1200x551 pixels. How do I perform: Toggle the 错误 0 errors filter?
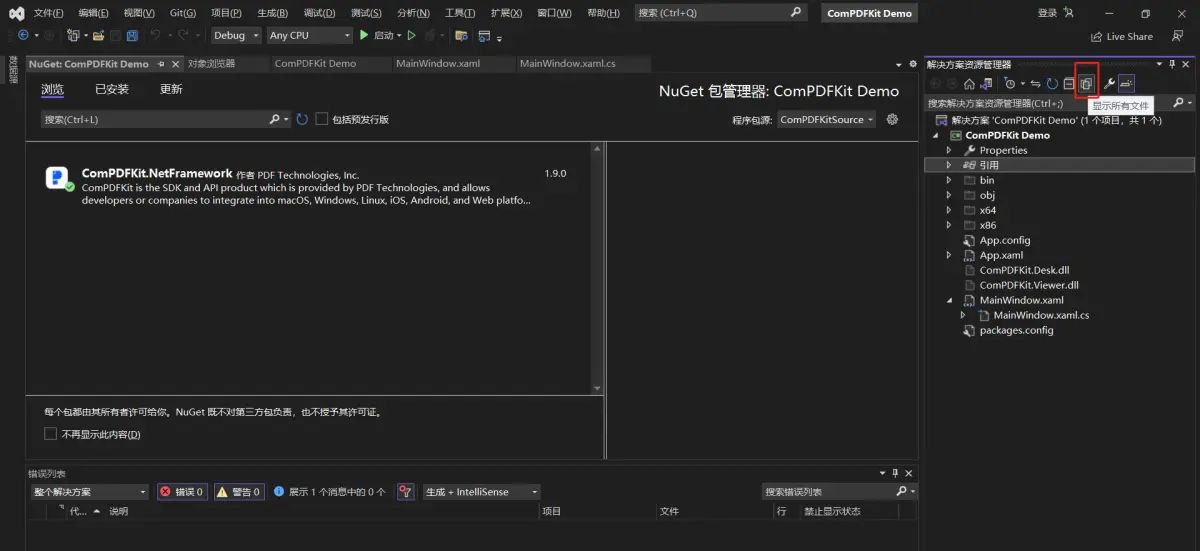(182, 492)
